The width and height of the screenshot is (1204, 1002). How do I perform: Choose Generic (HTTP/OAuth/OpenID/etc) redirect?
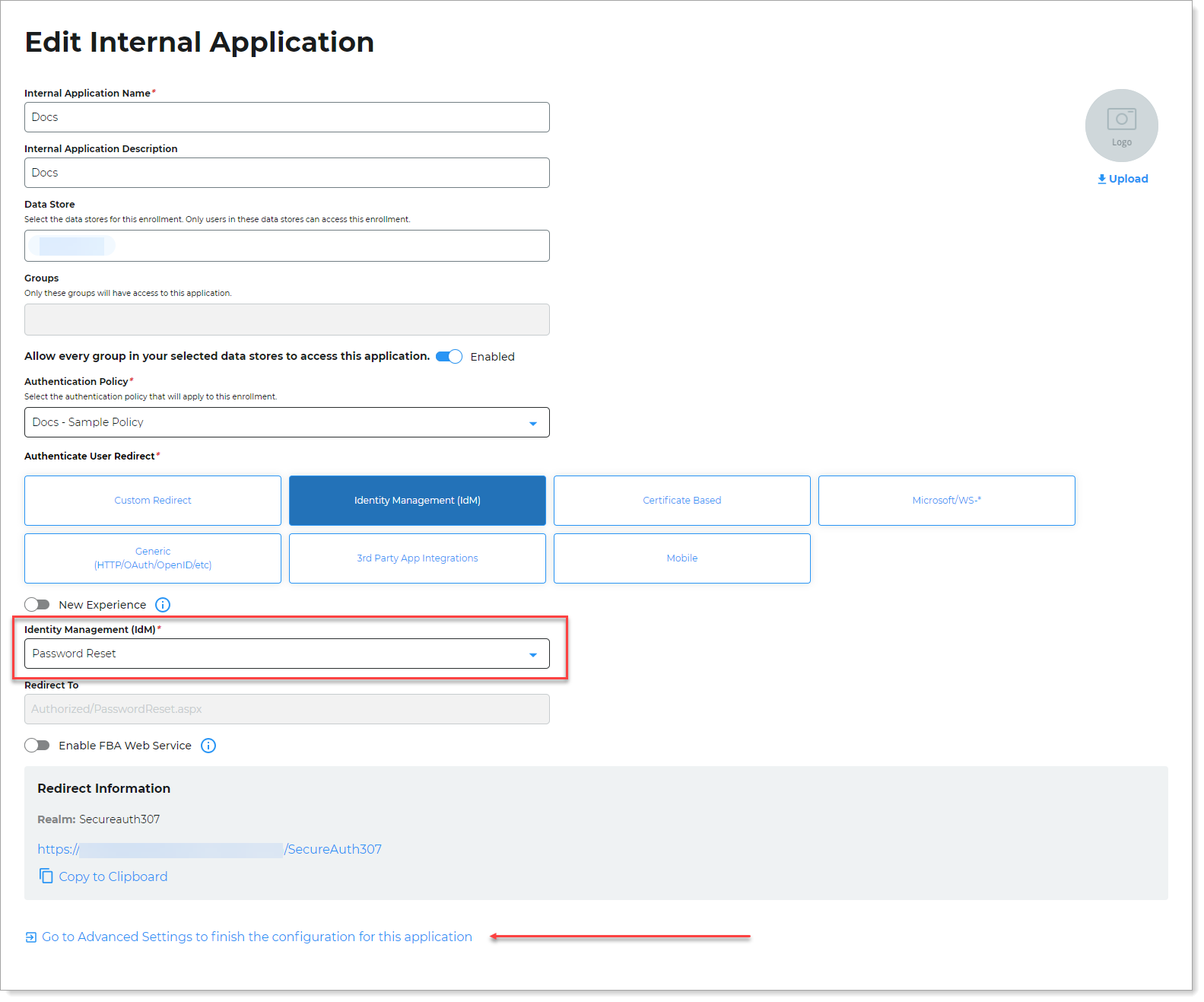point(153,558)
